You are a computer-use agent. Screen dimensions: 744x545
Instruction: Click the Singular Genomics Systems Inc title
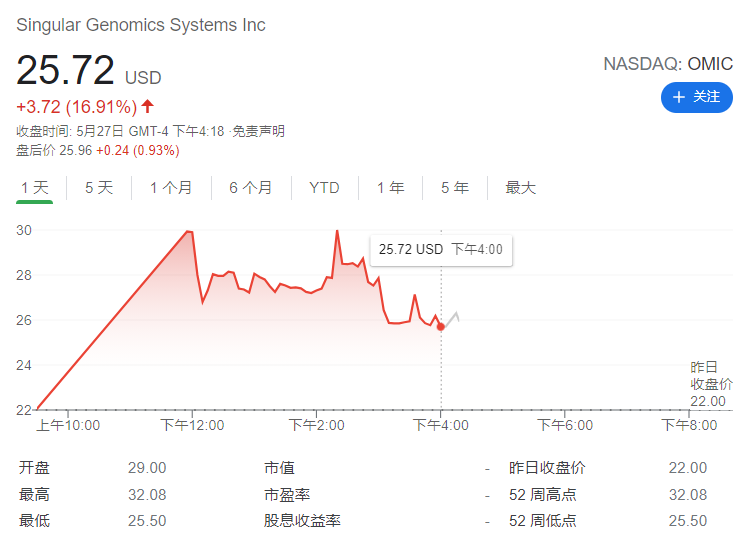pos(141,25)
